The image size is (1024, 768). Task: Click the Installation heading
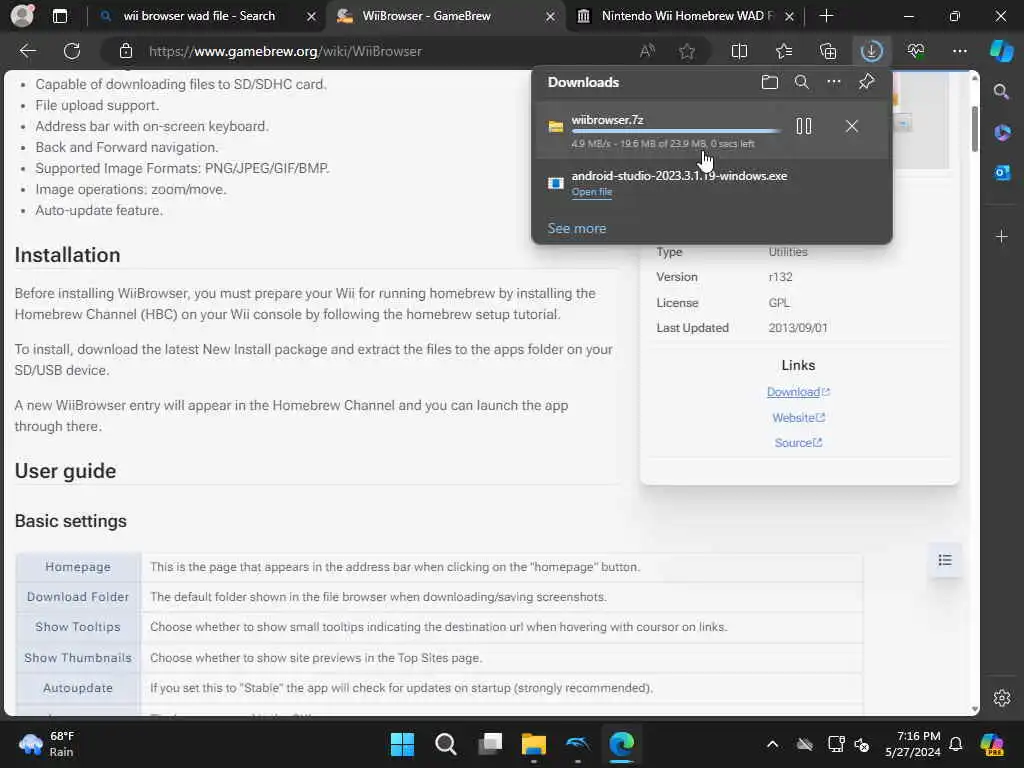pyautogui.click(x=67, y=255)
